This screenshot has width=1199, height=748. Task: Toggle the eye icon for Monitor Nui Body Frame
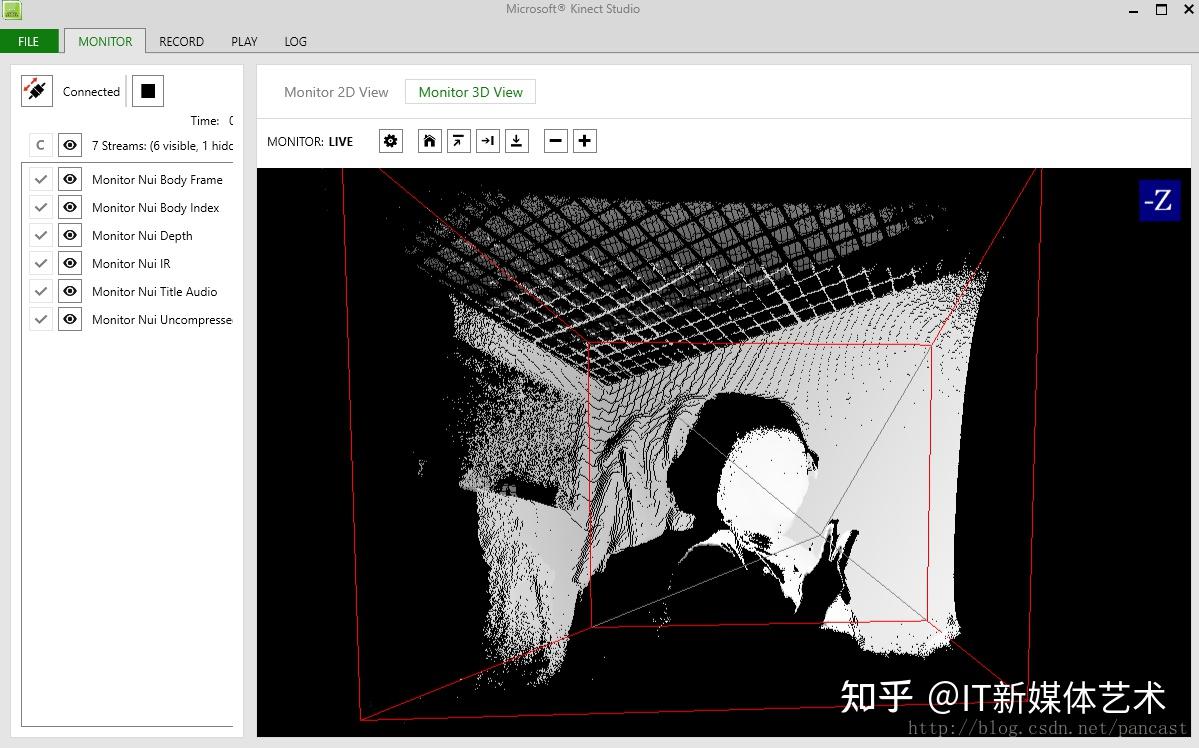tap(69, 179)
